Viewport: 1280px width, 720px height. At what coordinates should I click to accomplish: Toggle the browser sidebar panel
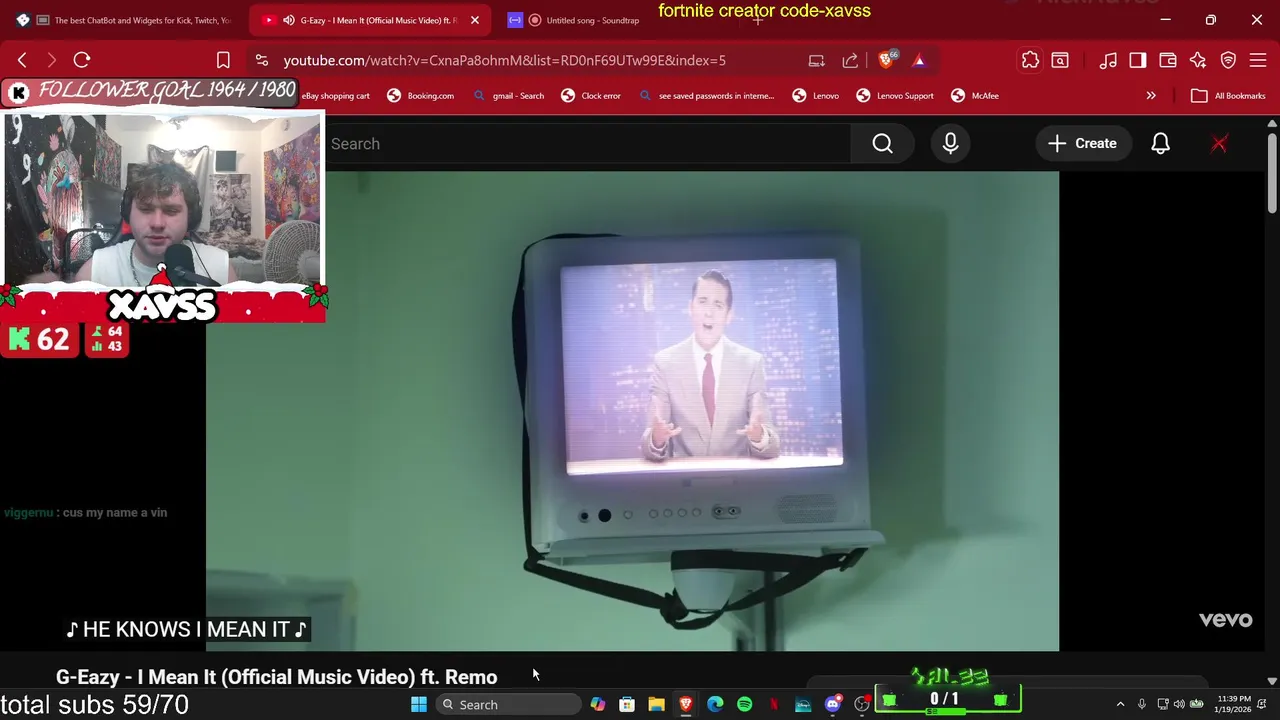[x=1138, y=60]
